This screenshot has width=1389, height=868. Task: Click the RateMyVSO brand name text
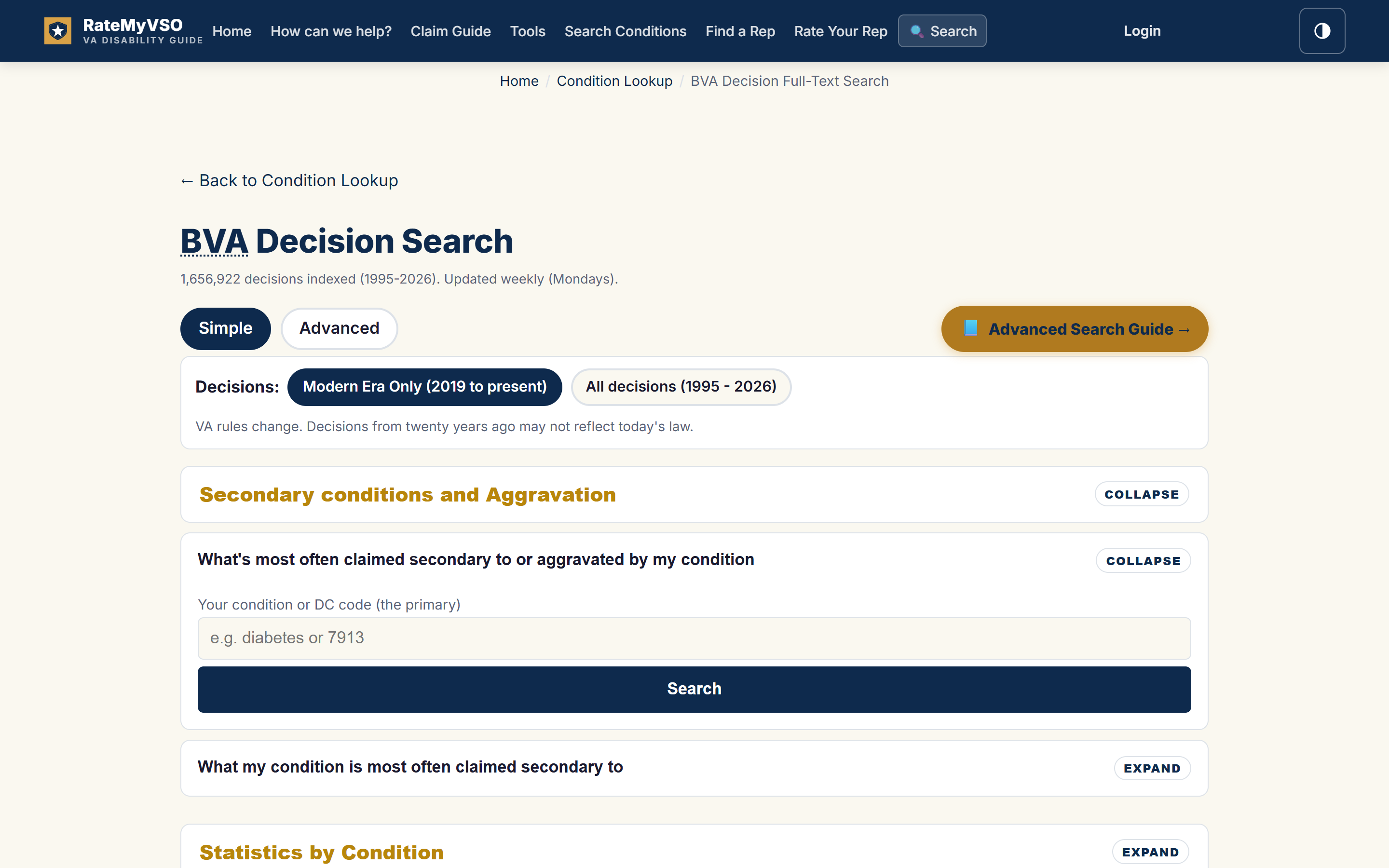point(133,25)
